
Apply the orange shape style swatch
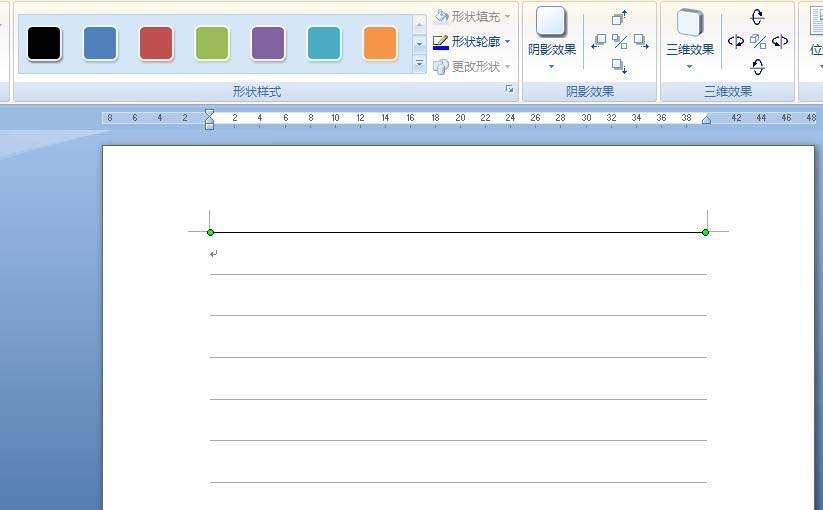click(380, 44)
